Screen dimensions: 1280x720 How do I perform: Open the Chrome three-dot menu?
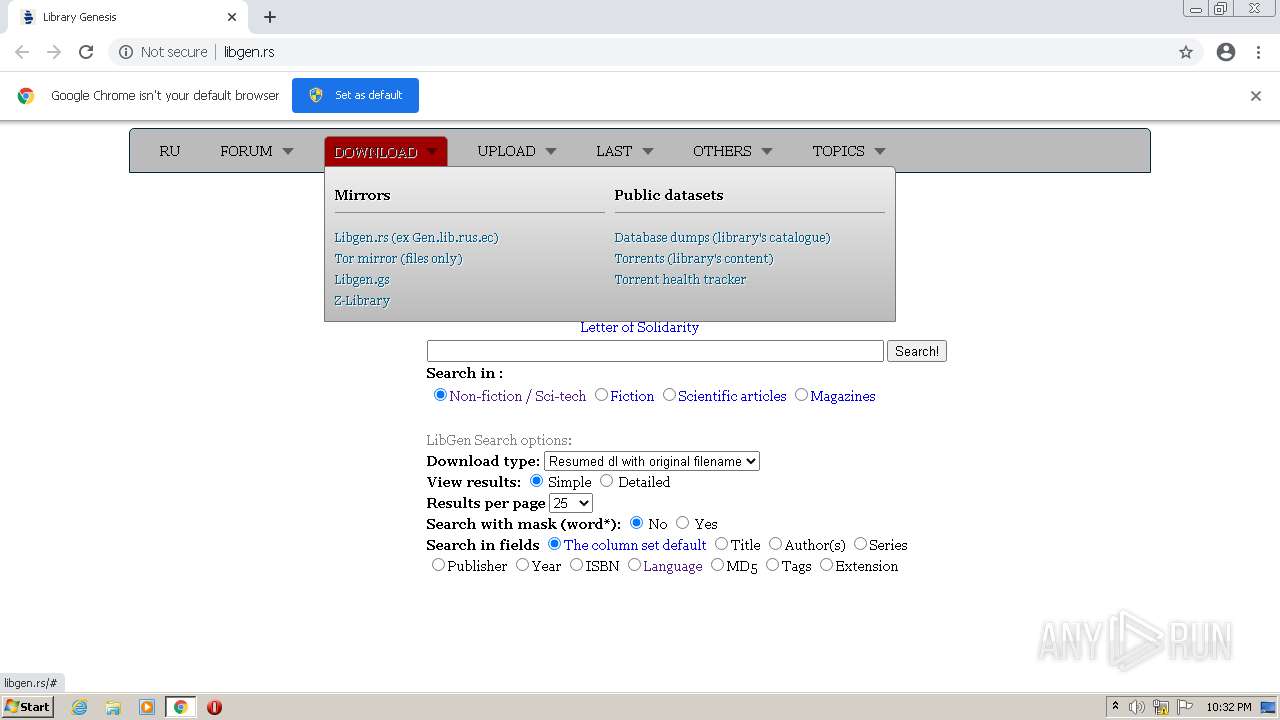1258,52
